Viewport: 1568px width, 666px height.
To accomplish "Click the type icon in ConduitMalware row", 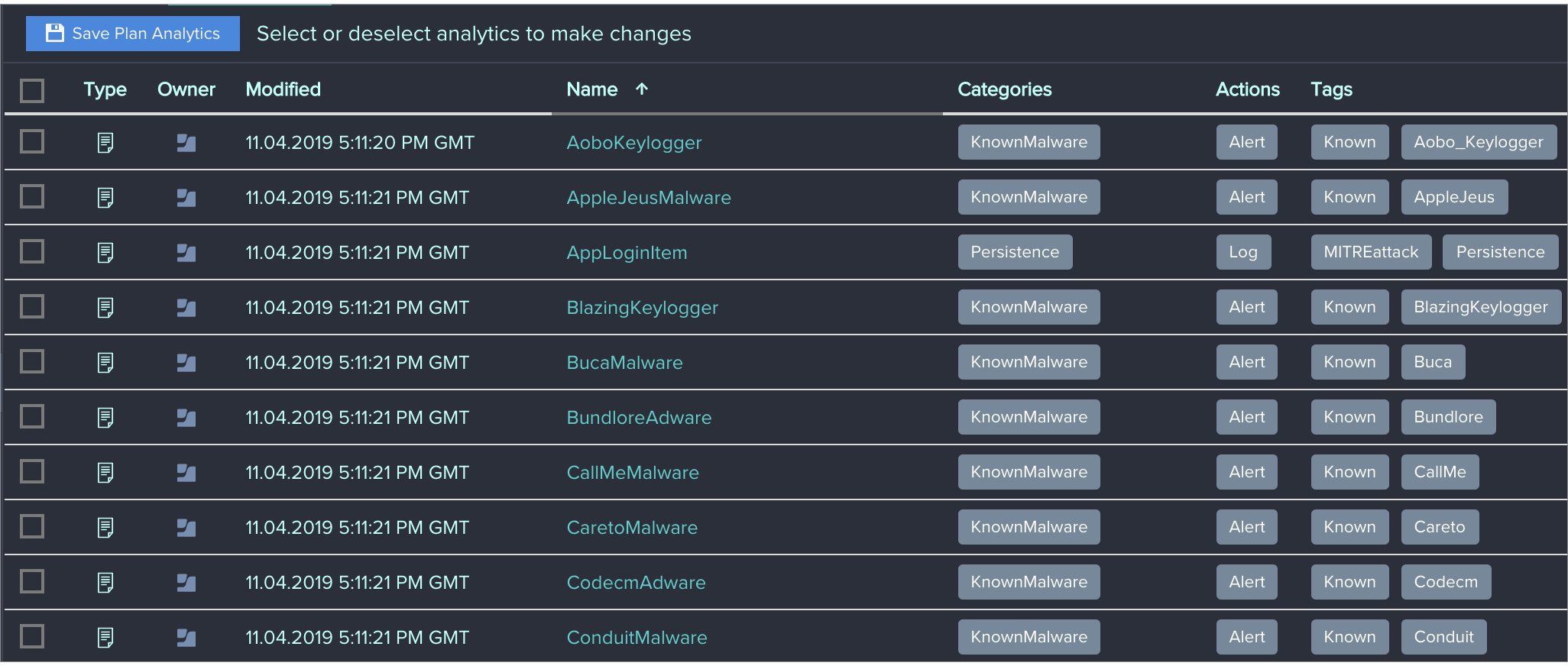I will (105, 638).
